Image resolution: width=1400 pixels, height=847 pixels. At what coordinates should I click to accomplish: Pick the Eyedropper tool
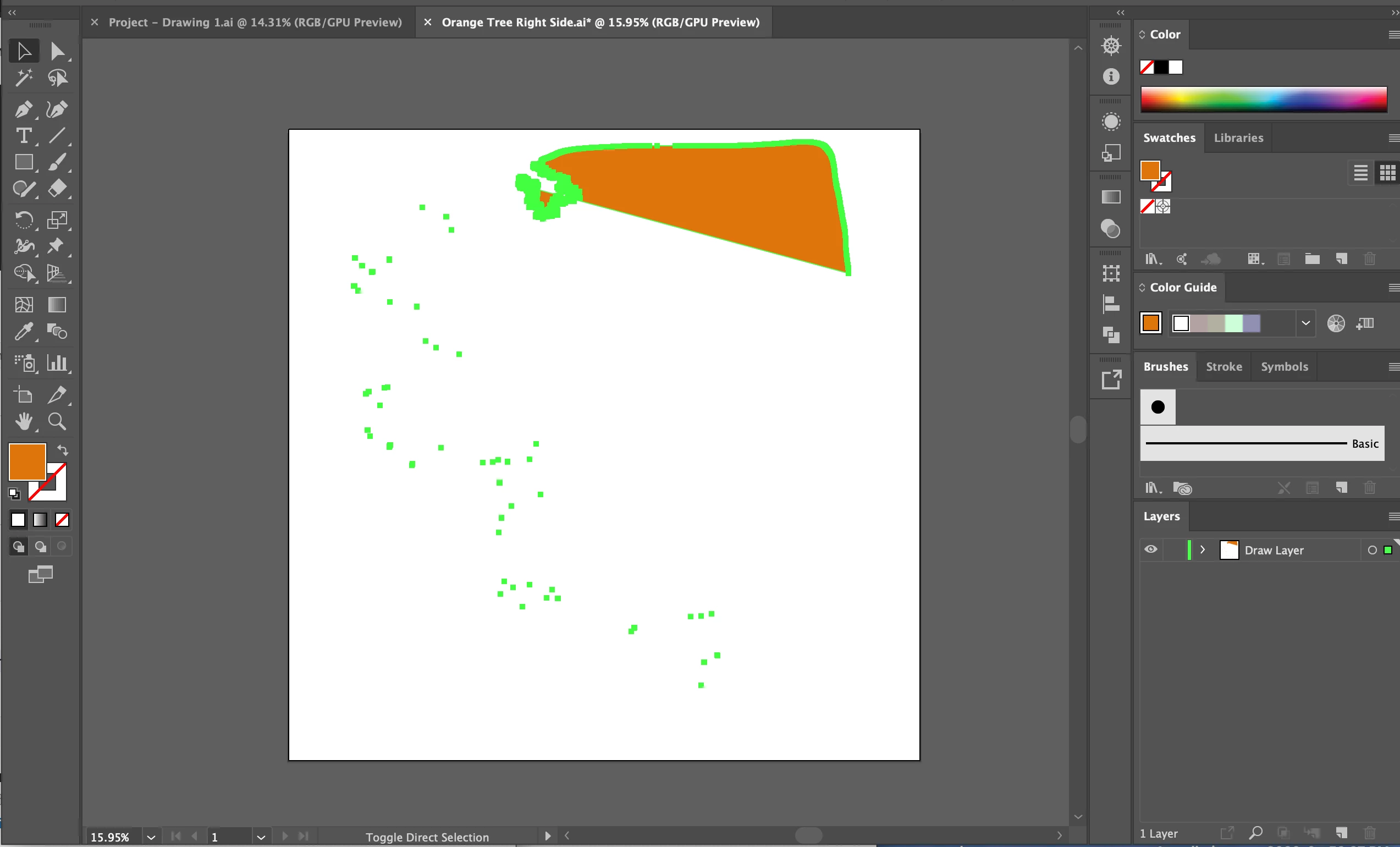pos(23,332)
